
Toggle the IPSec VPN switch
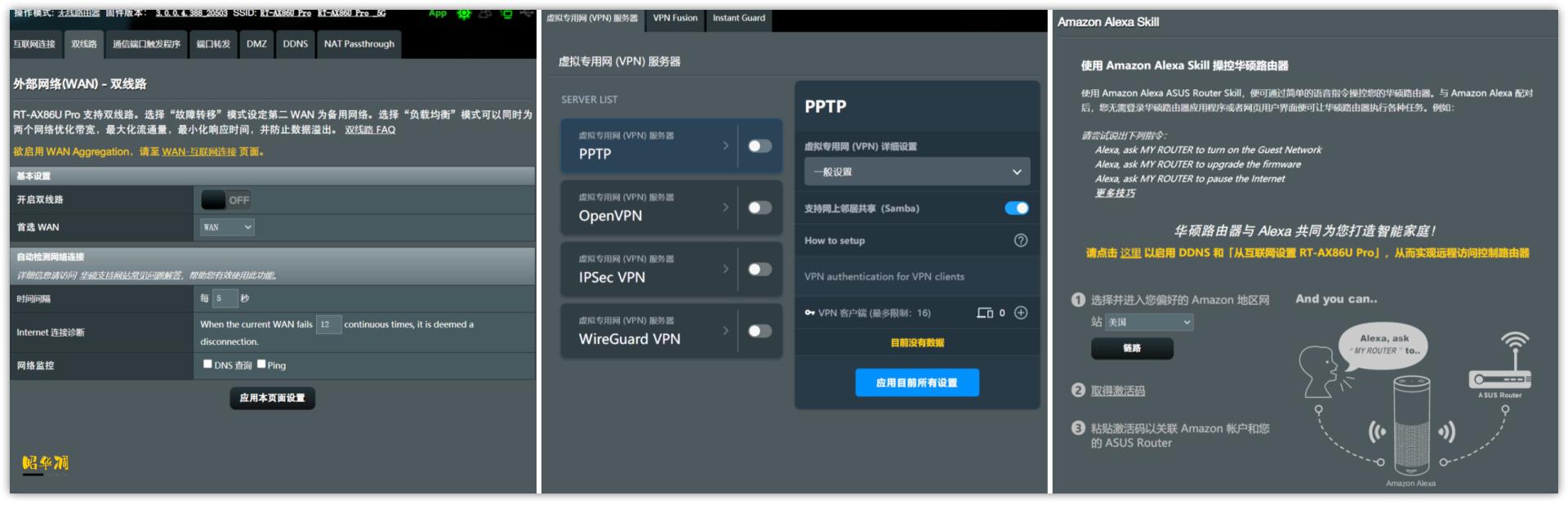[759, 269]
